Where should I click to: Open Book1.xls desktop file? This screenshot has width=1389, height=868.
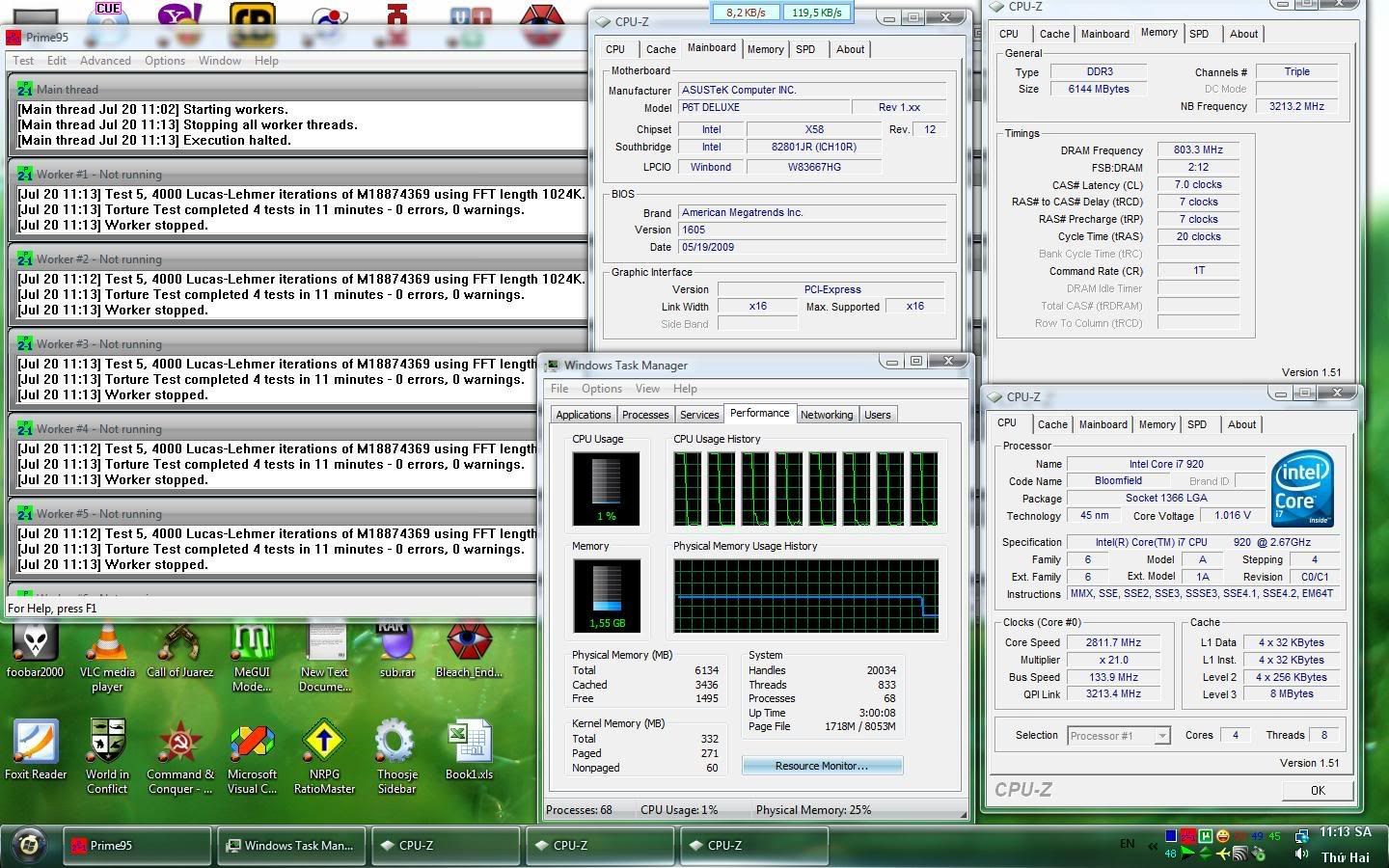[470, 749]
